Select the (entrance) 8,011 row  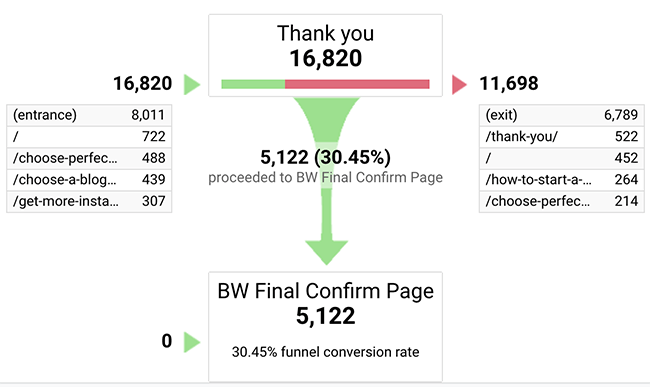point(89,115)
